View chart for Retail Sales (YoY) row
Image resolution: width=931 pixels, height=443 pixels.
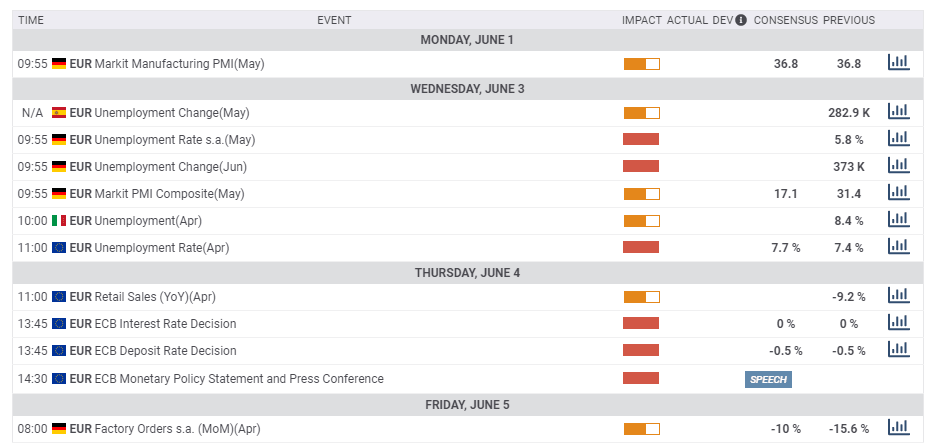pos(898,296)
